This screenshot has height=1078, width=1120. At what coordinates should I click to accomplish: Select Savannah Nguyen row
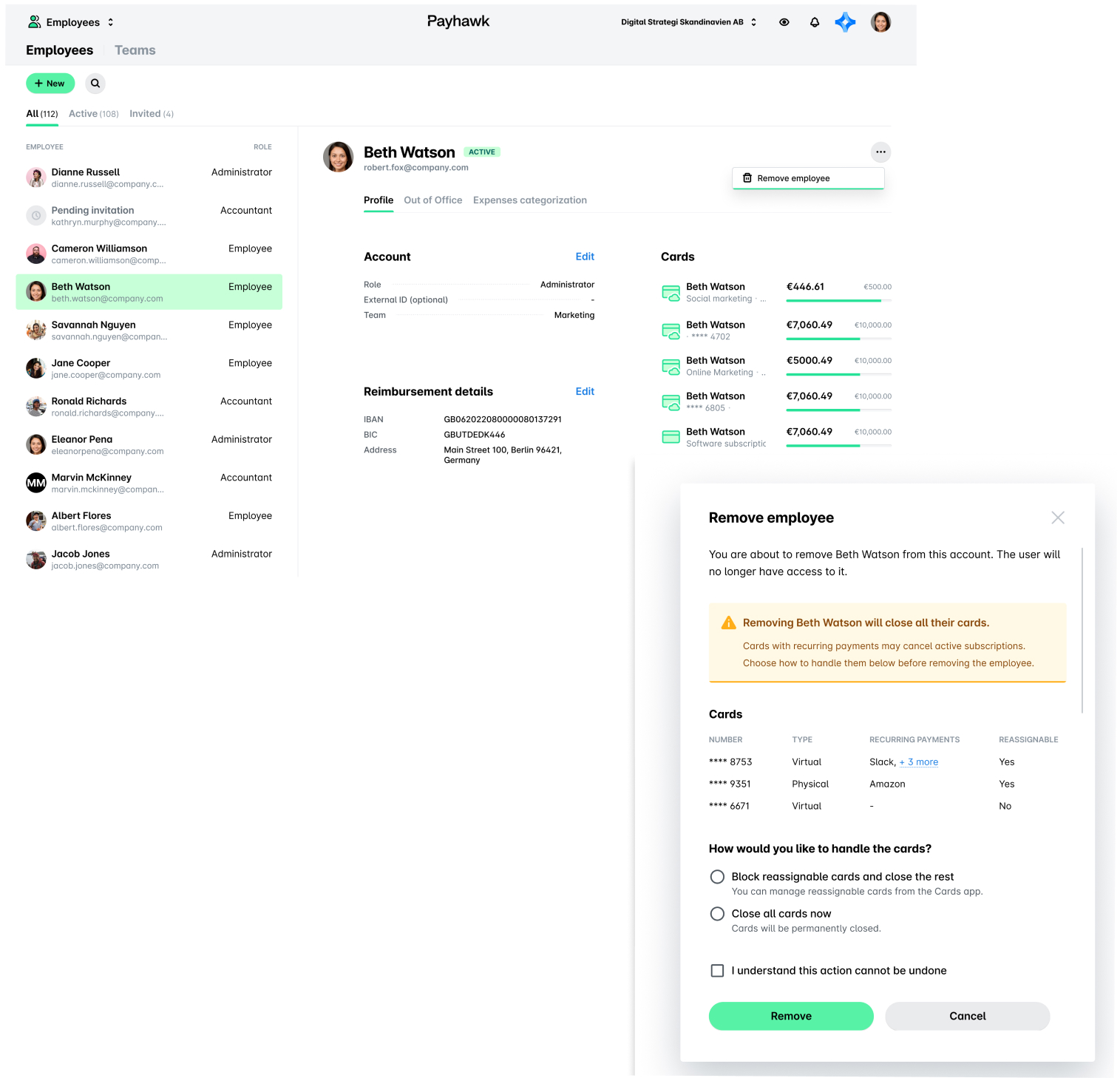(149, 330)
